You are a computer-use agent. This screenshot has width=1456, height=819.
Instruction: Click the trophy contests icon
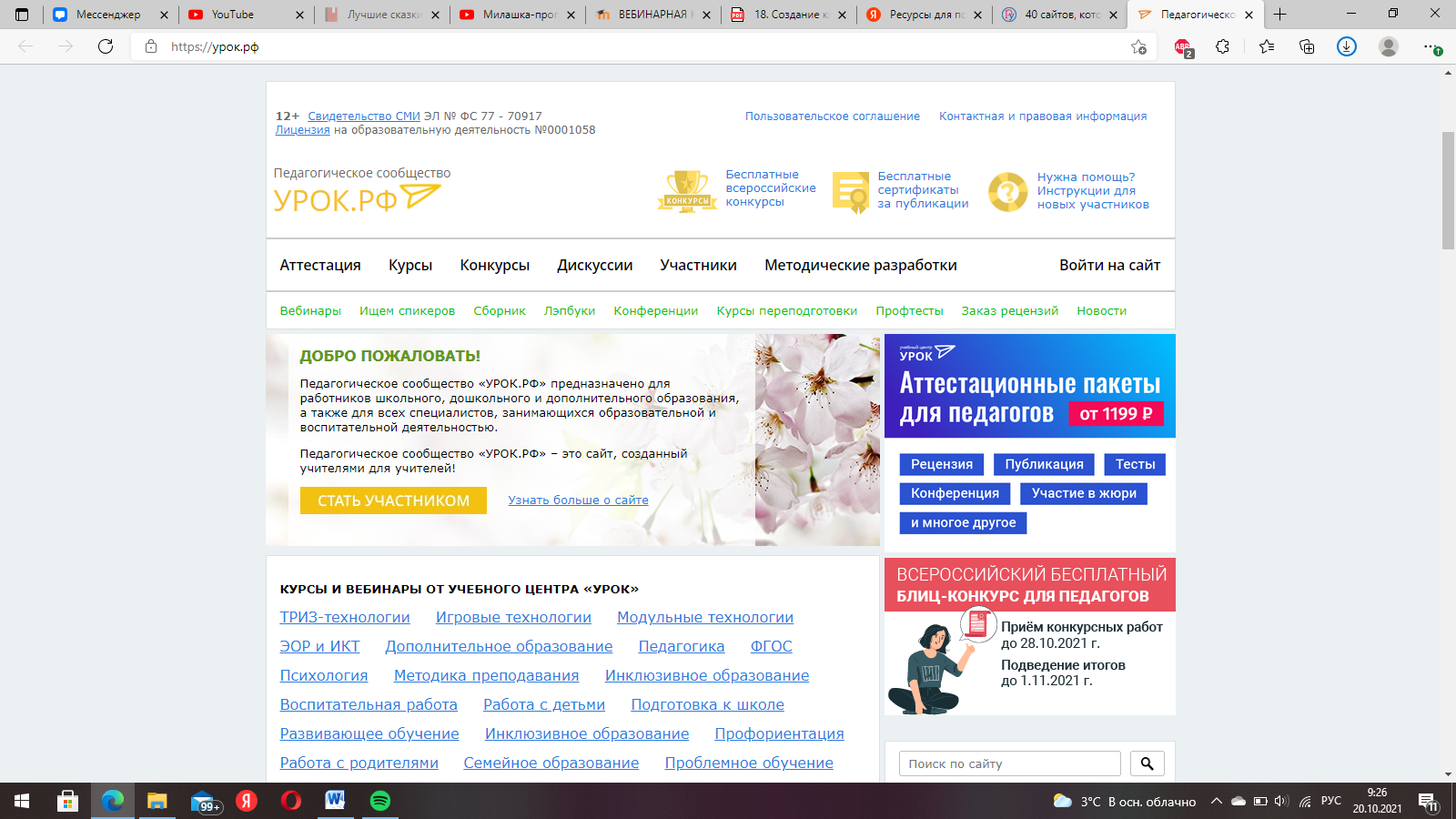tap(687, 191)
